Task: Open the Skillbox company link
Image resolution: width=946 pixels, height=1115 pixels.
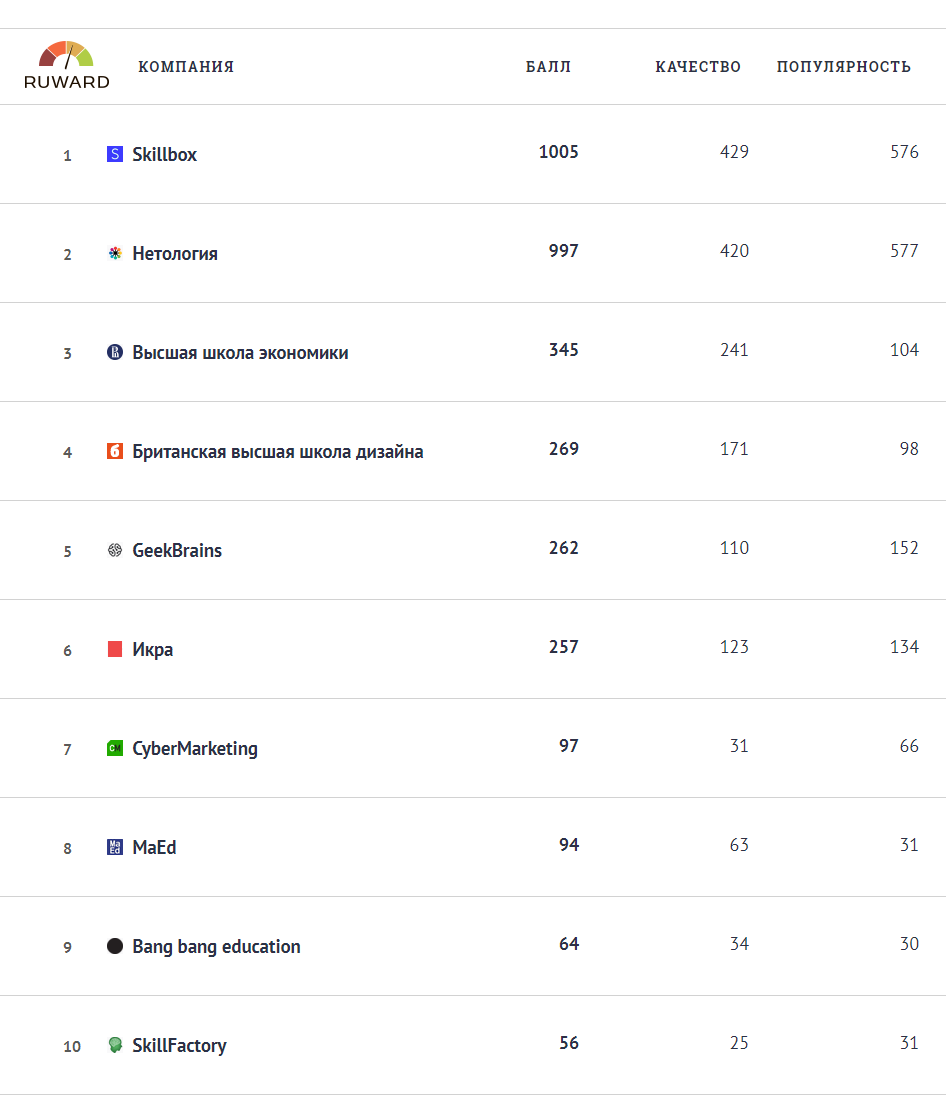Action: pyautogui.click(x=165, y=155)
